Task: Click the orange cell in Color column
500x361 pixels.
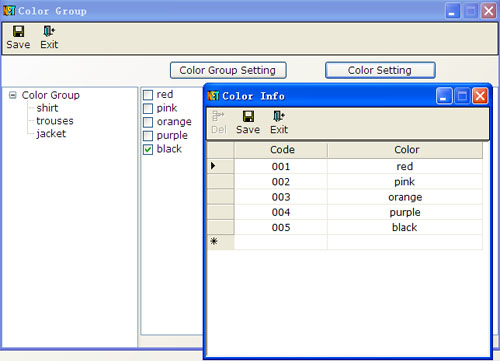Action: [x=405, y=197]
